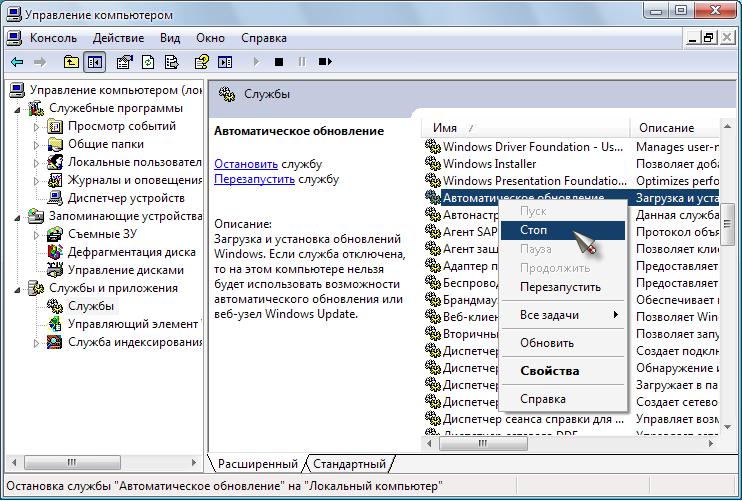Viewport: 742px width, 501px height.
Task: Click the Export list toolbar icon
Action: (171, 62)
